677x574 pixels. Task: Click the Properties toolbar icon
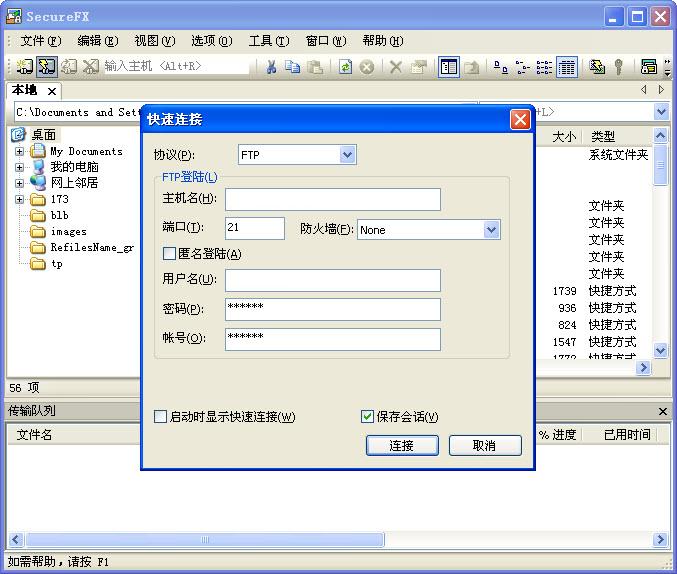pos(418,67)
